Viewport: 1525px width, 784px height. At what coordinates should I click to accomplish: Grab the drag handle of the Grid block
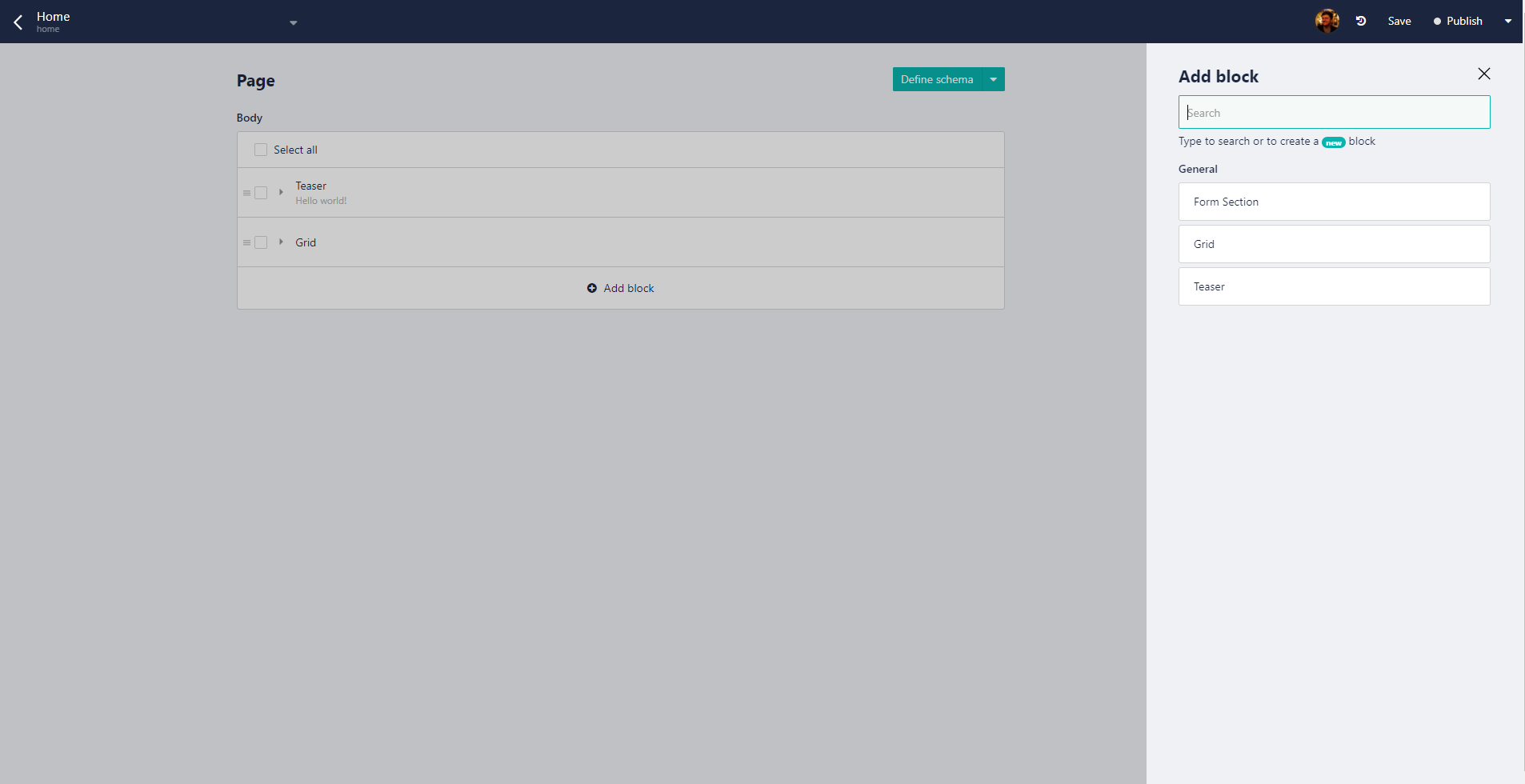247,242
